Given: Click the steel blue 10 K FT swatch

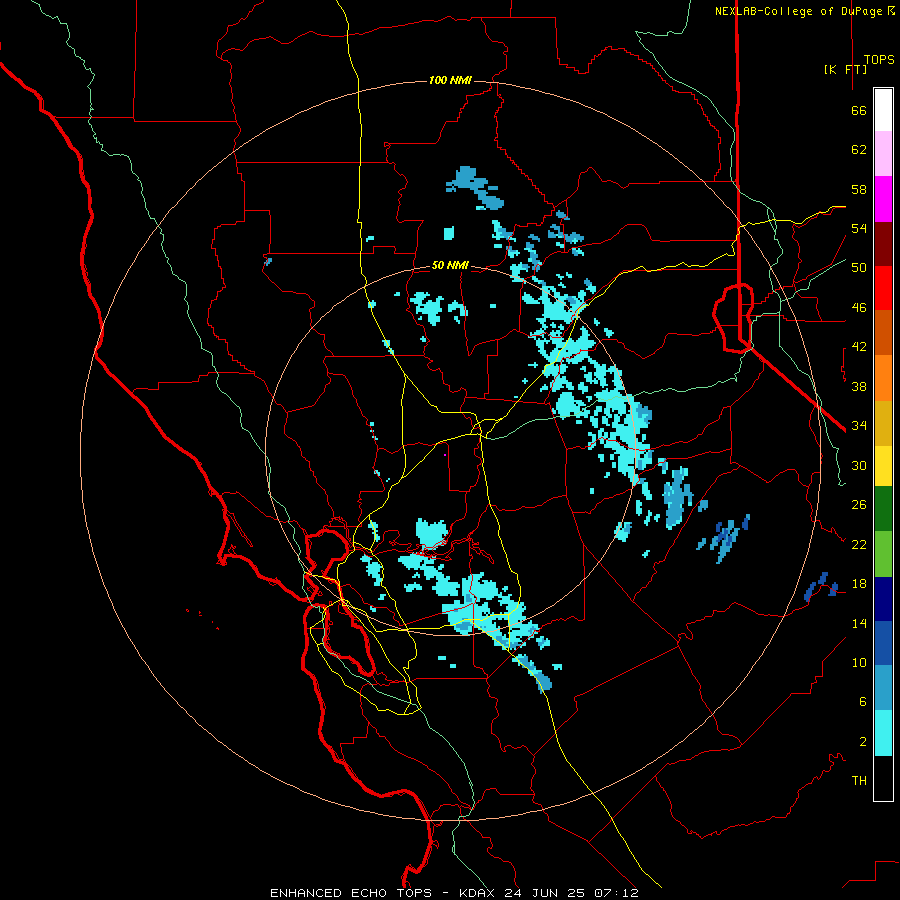Looking at the screenshot, I should point(883,688).
